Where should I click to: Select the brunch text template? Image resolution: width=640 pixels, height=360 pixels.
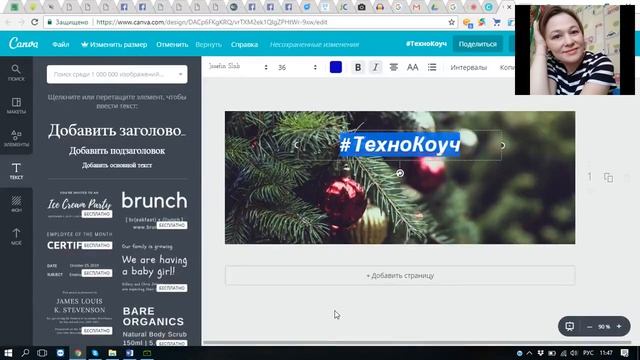(154, 210)
